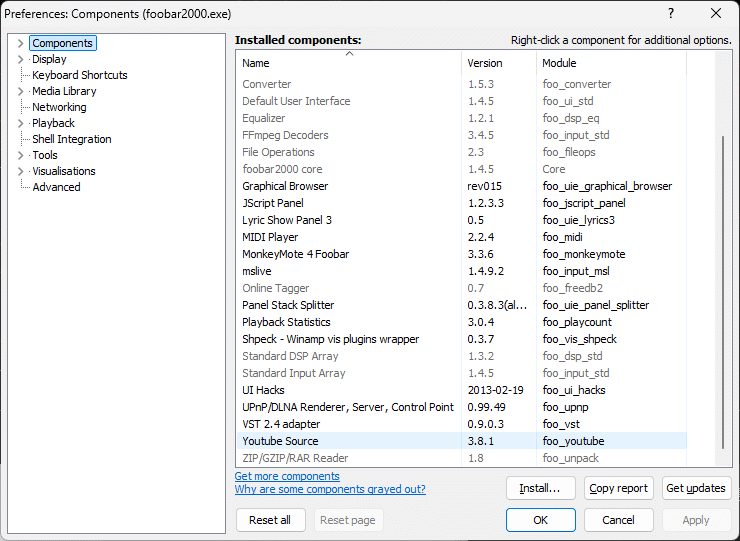Click the Get updates button
The width and height of the screenshot is (740, 541).
tap(696, 488)
